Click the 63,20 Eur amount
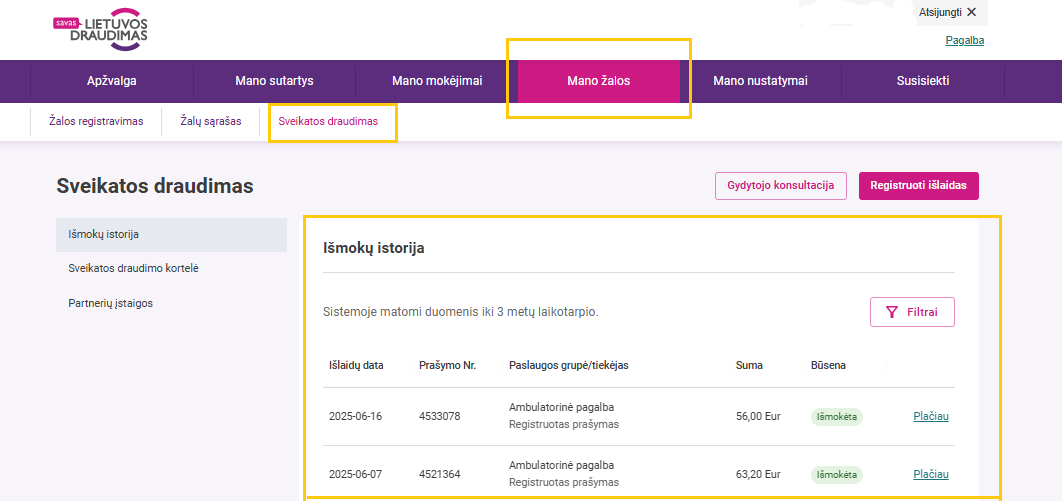The image size is (1062, 501). pyautogui.click(x=759, y=475)
